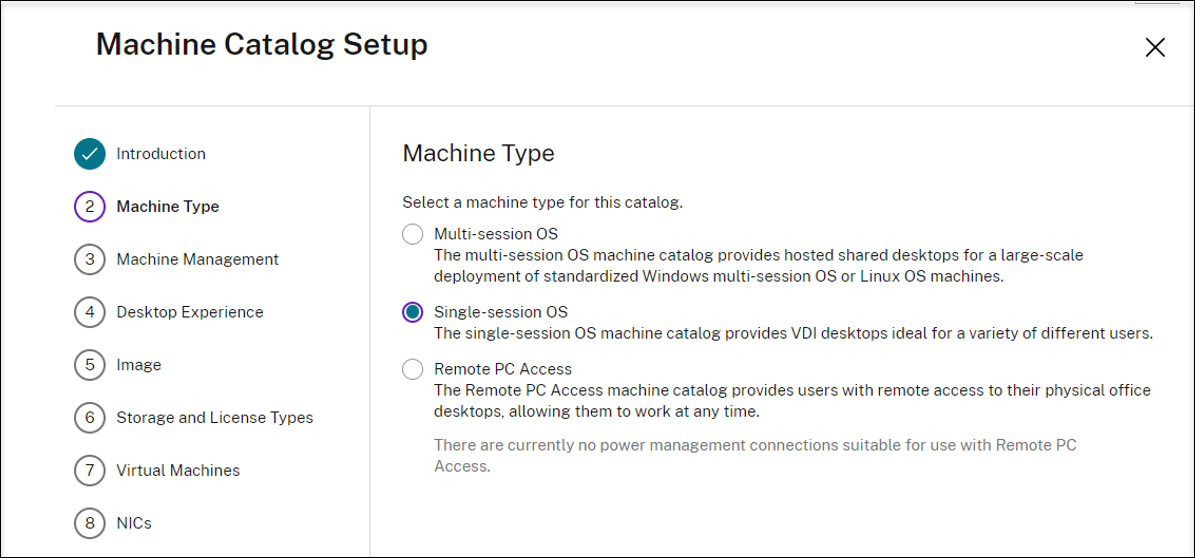The height and width of the screenshot is (558, 1195).
Task: Open the Virtual Machines step
Action: coord(178,471)
